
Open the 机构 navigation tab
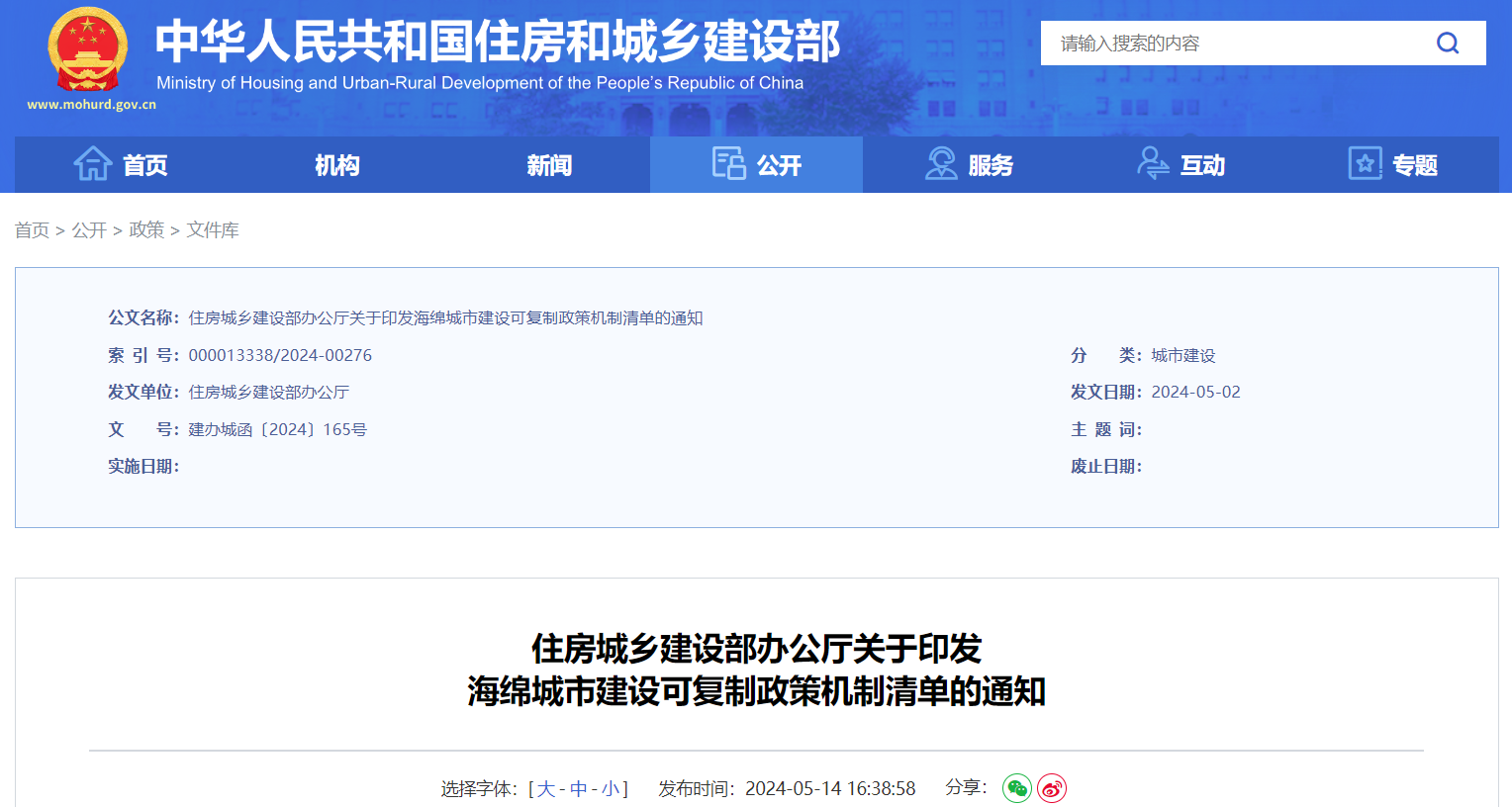[x=336, y=164]
